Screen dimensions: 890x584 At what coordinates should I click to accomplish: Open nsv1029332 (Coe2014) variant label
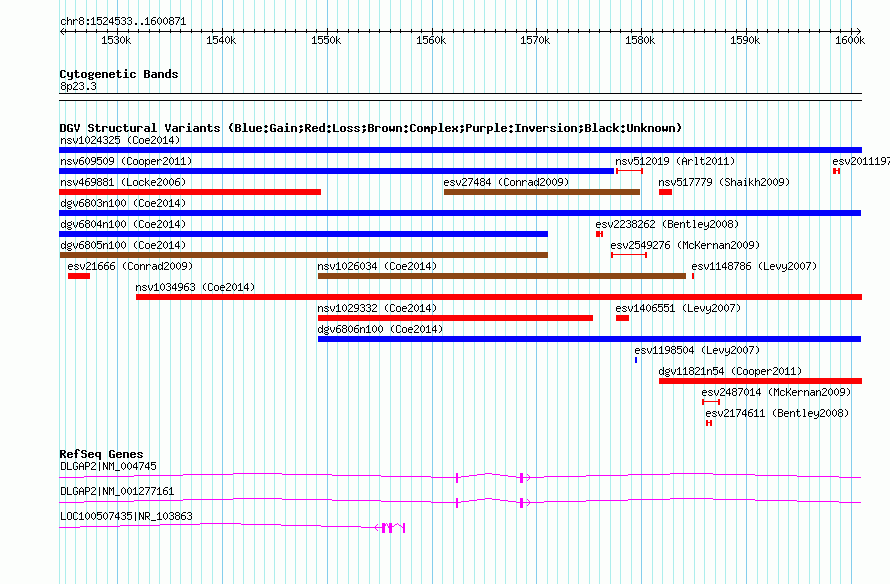(377, 308)
